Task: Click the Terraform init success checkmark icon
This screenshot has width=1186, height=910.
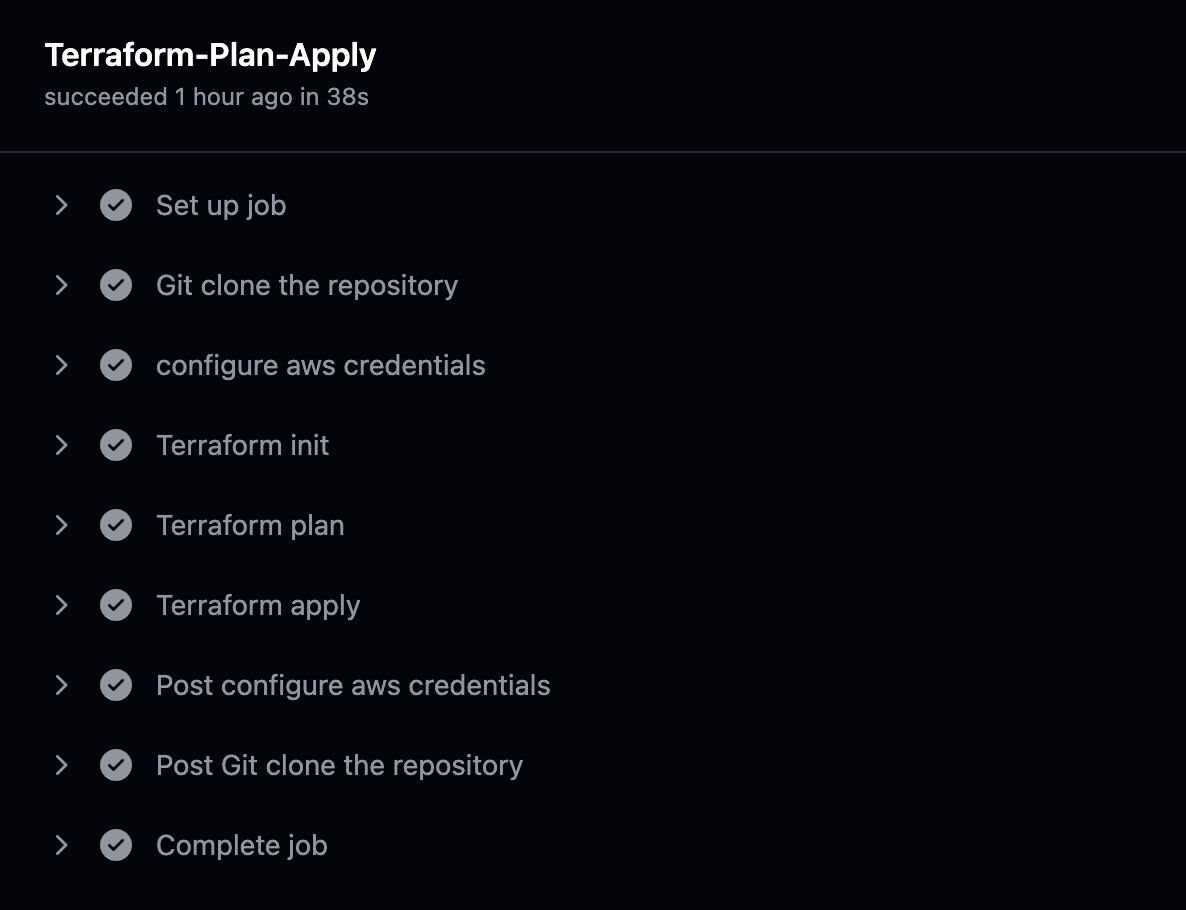Action: point(116,445)
